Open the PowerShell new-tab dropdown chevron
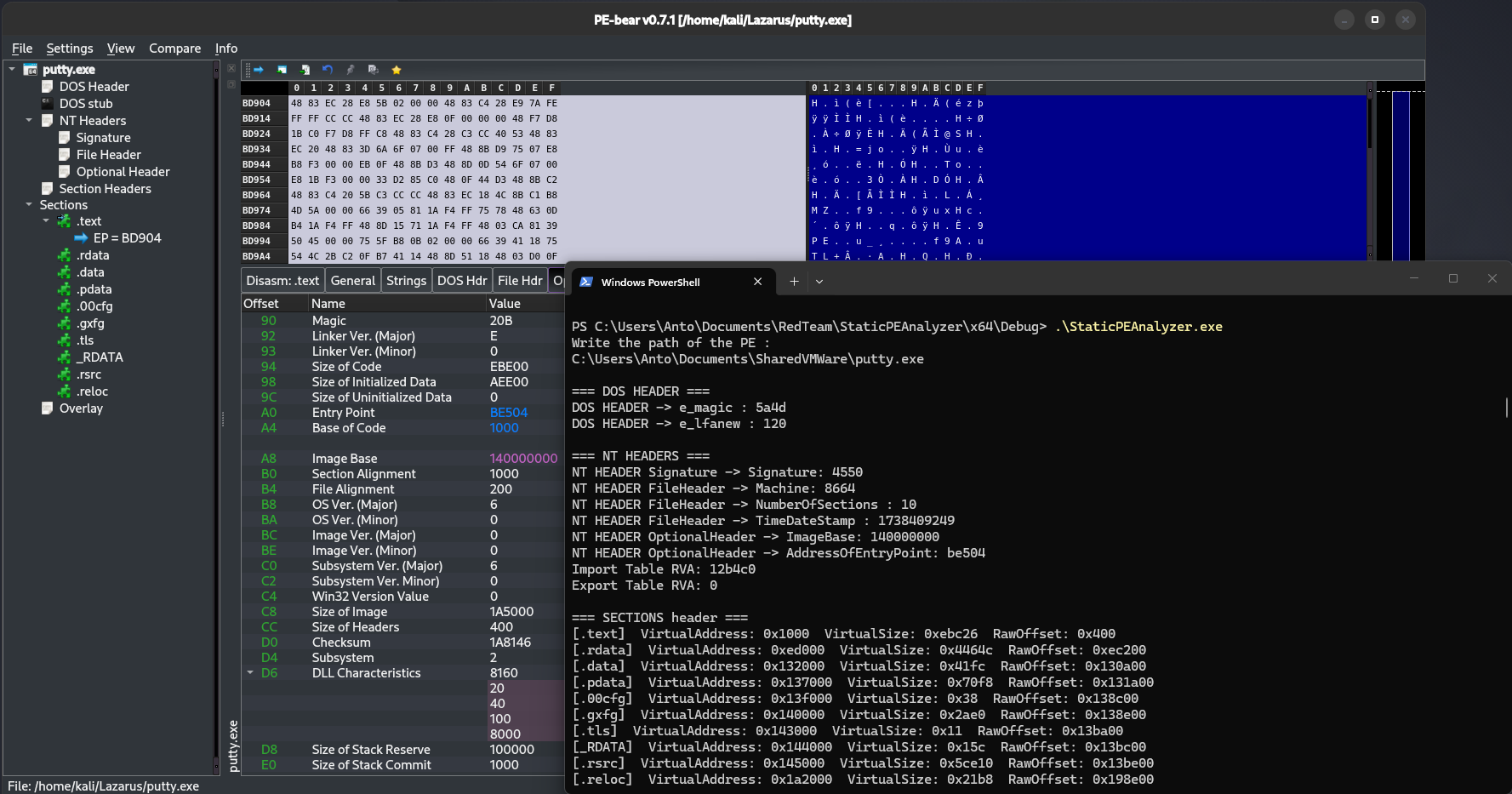The width and height of the screenshot is (1512, 794). click(819, 281)
